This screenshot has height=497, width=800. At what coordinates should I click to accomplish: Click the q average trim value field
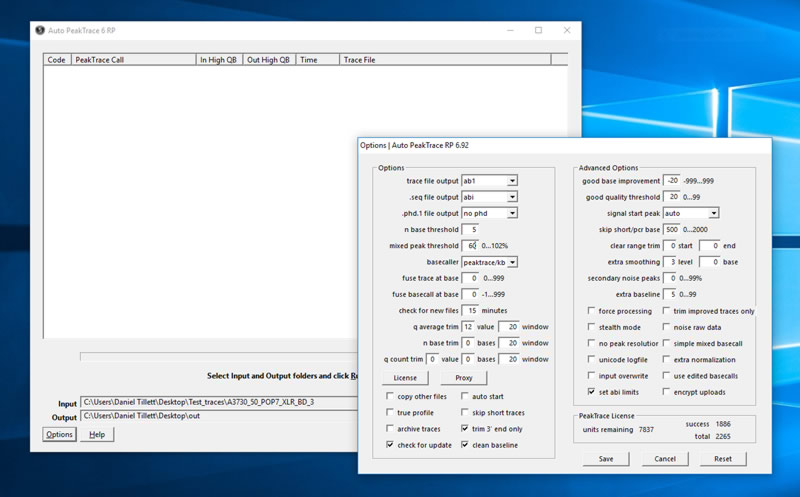pos(468,327)
